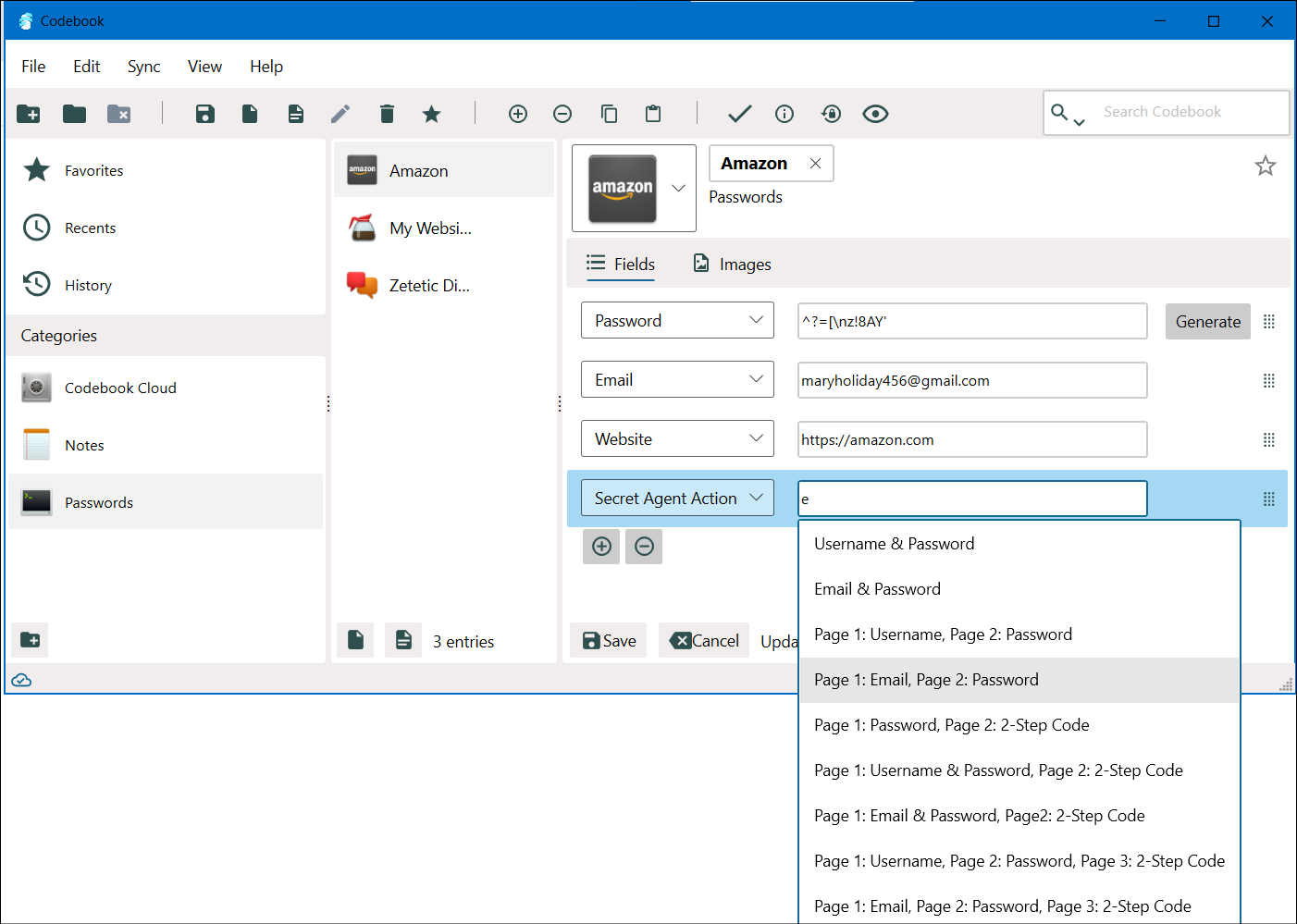The width and height of the screenshot is (1297, 924).
Task: Click the website URL input field
Action: pyautogui.click(x=972, y=439)
